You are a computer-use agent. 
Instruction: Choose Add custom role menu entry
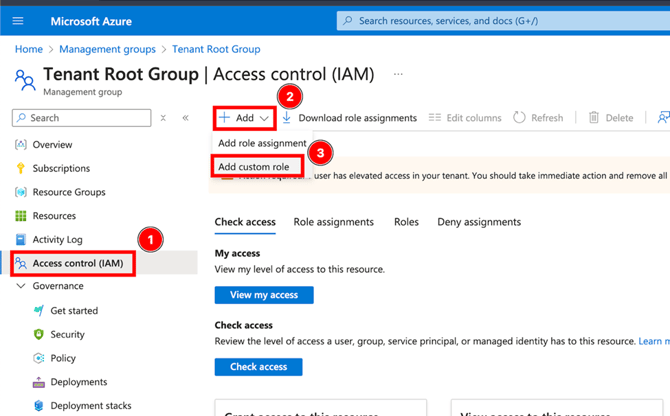(x=254, y=166)
